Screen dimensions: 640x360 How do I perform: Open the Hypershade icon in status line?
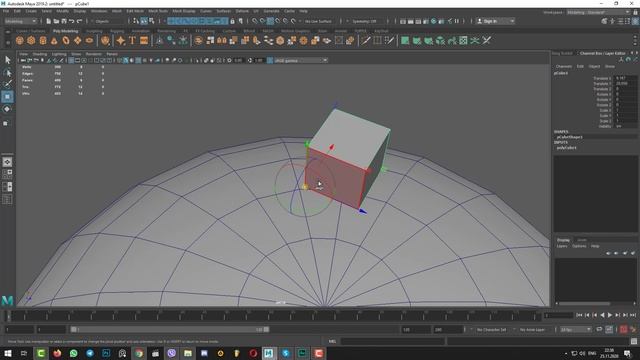coord(433,21)
